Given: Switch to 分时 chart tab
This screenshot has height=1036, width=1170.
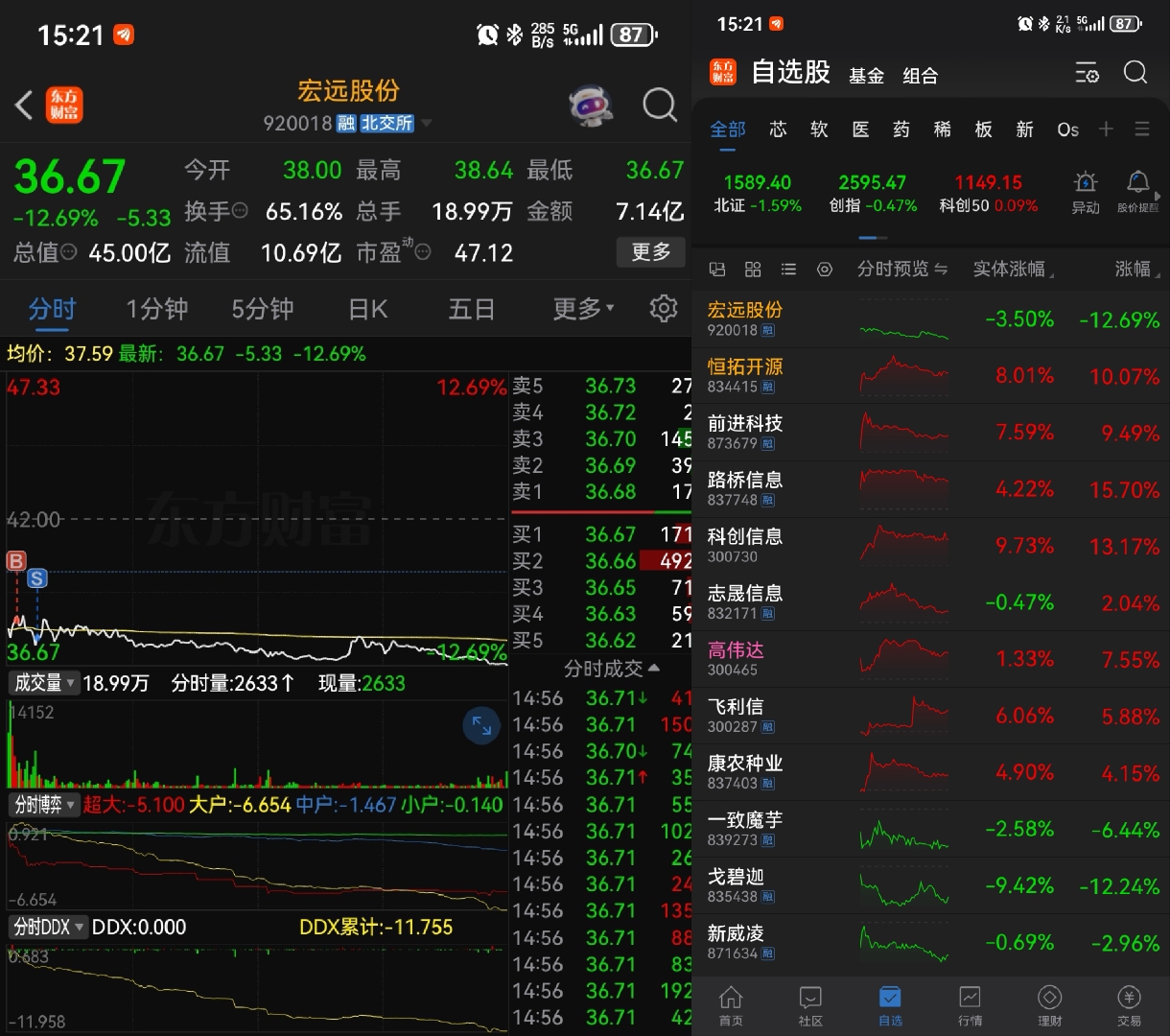Looking at the screenshot, I should [x=52, y=308].
